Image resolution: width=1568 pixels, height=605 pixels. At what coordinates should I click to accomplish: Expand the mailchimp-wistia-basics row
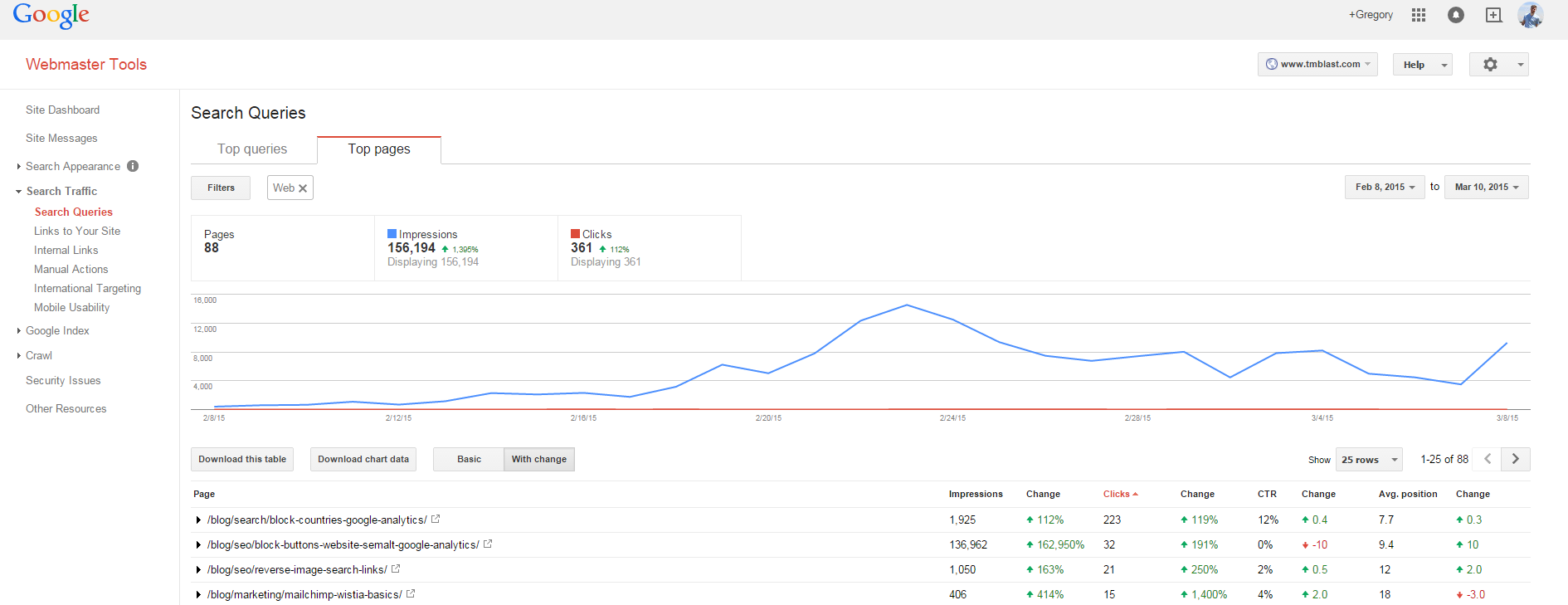point(198,594)
